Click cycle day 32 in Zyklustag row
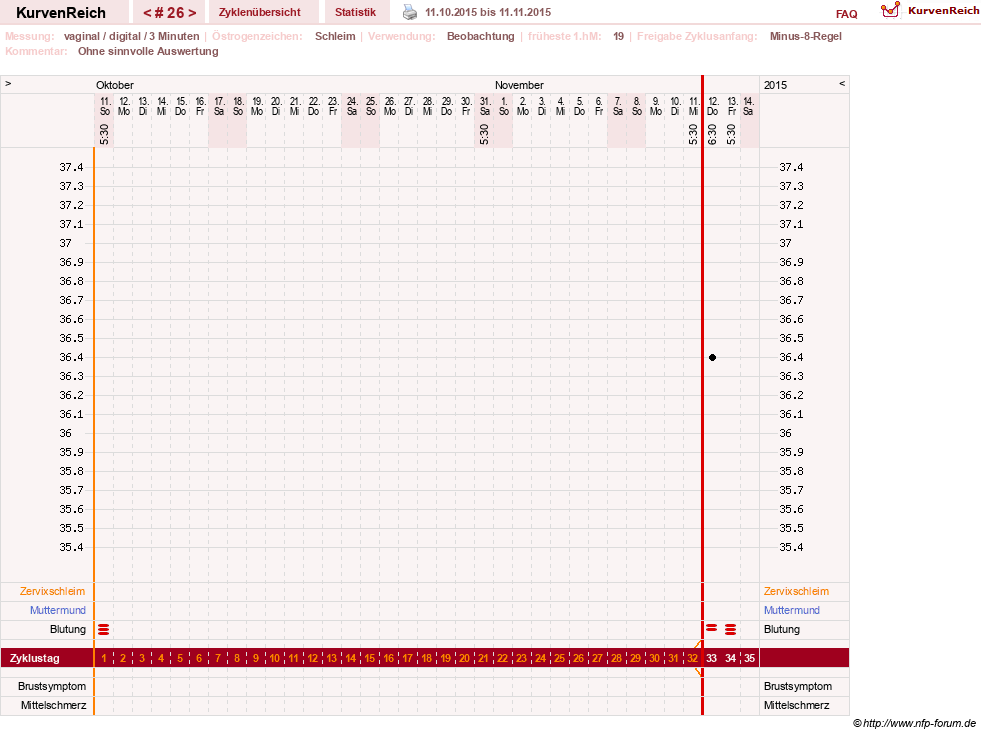Screen dimensions: 981x735 (692, 658)
